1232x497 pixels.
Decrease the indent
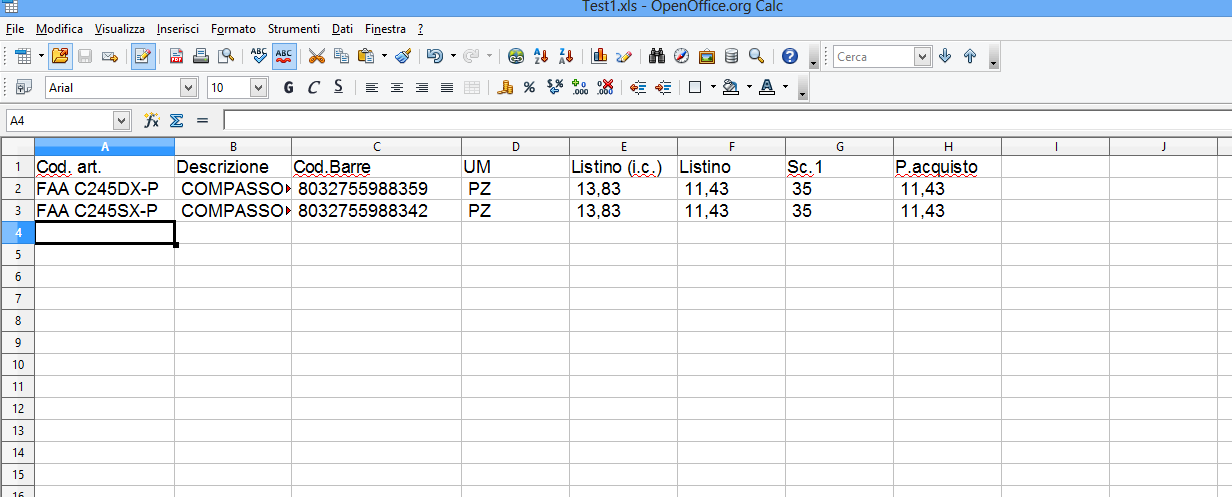(638, 88)
